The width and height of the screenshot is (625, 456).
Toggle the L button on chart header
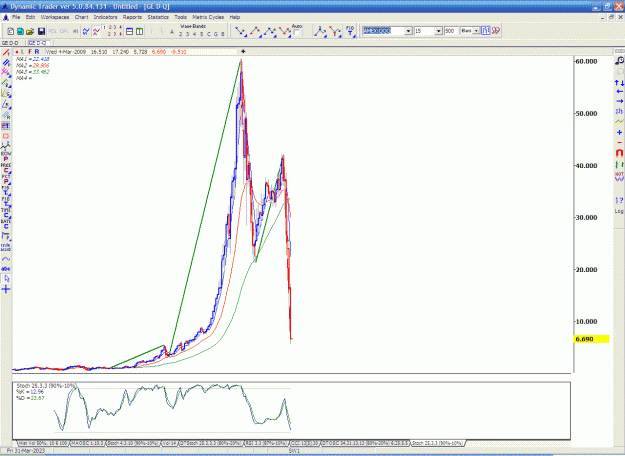point(23,52)
